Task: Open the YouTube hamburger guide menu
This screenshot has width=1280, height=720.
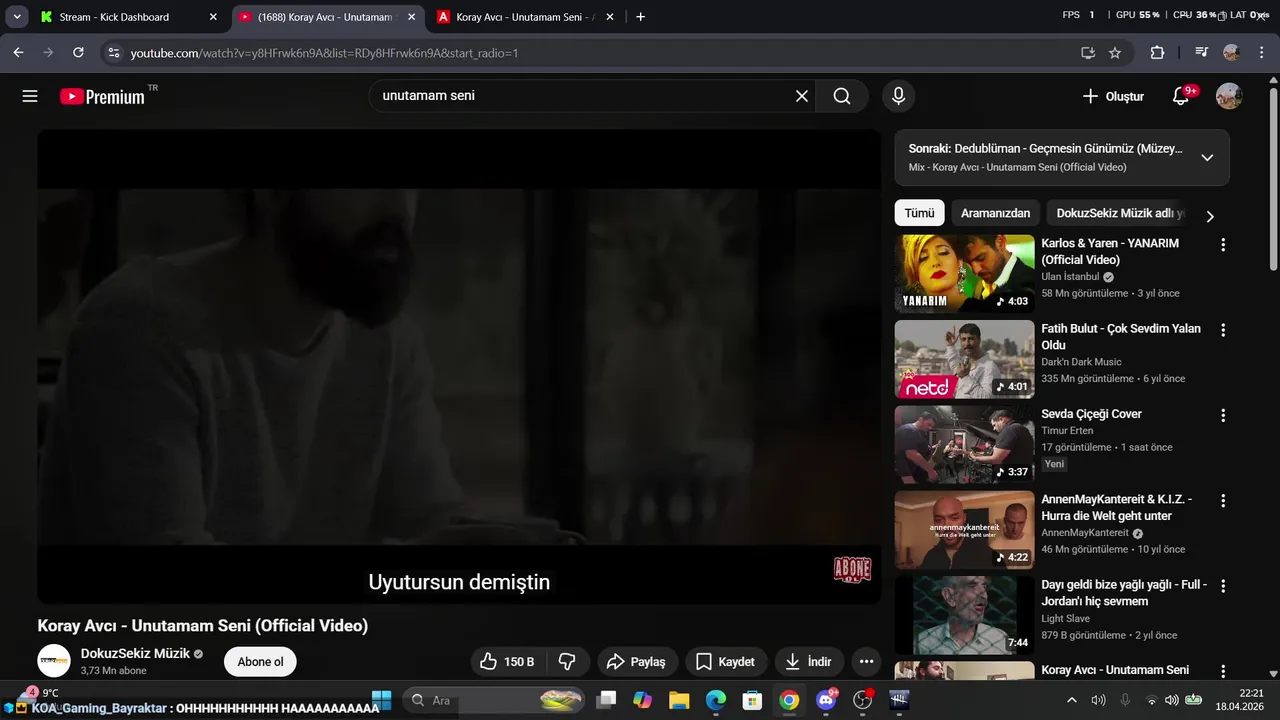Action: coord(30,96)
